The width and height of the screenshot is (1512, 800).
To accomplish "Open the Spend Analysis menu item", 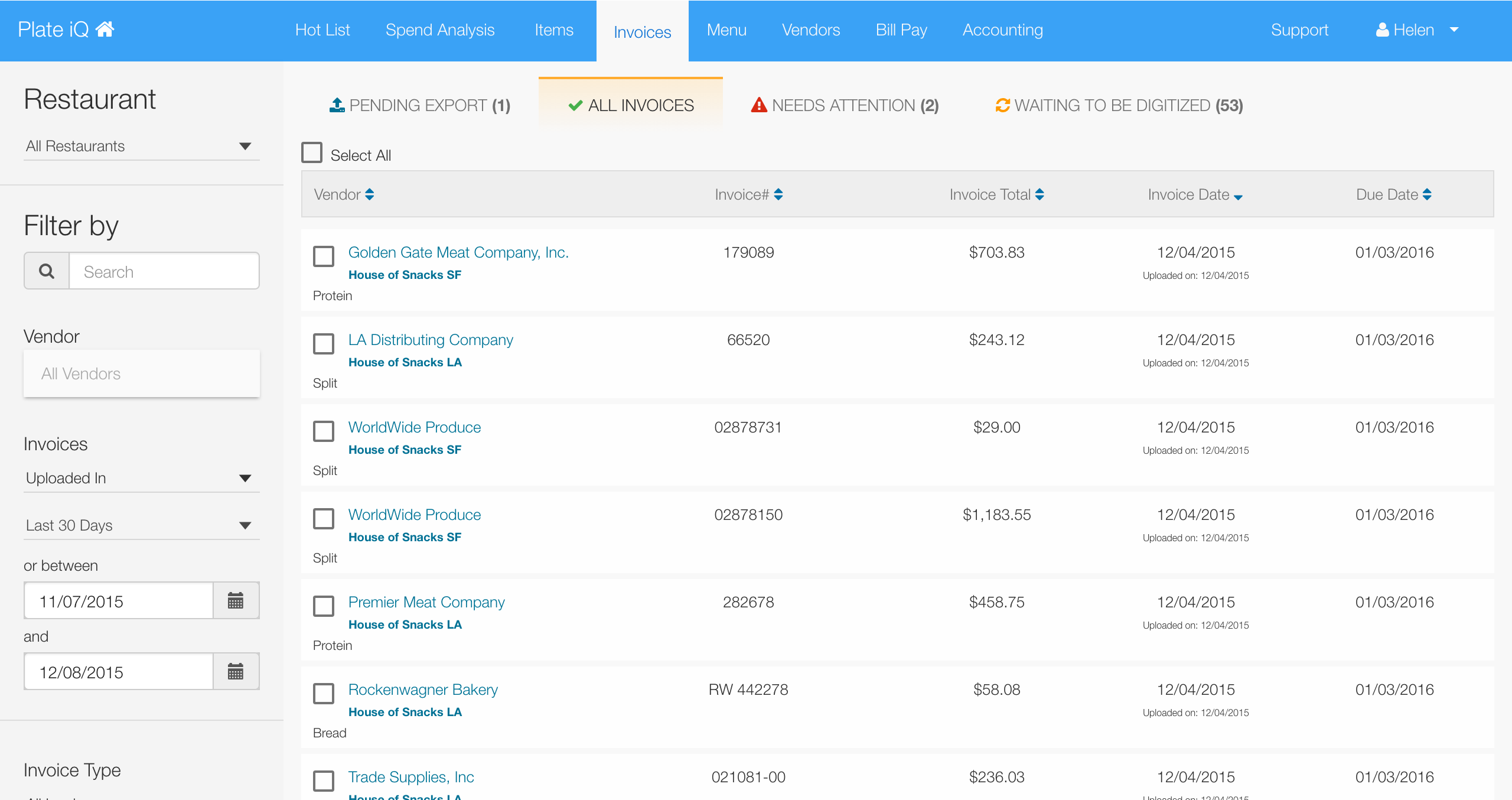I will click(440, 30).
